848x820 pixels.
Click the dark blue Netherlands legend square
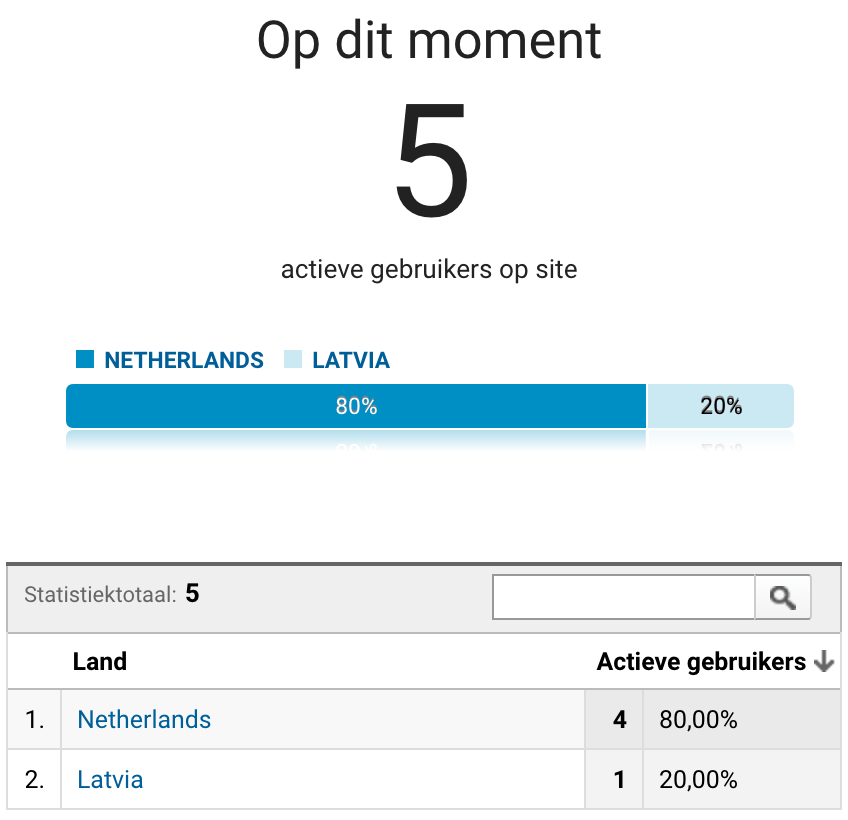coord(85,359)
